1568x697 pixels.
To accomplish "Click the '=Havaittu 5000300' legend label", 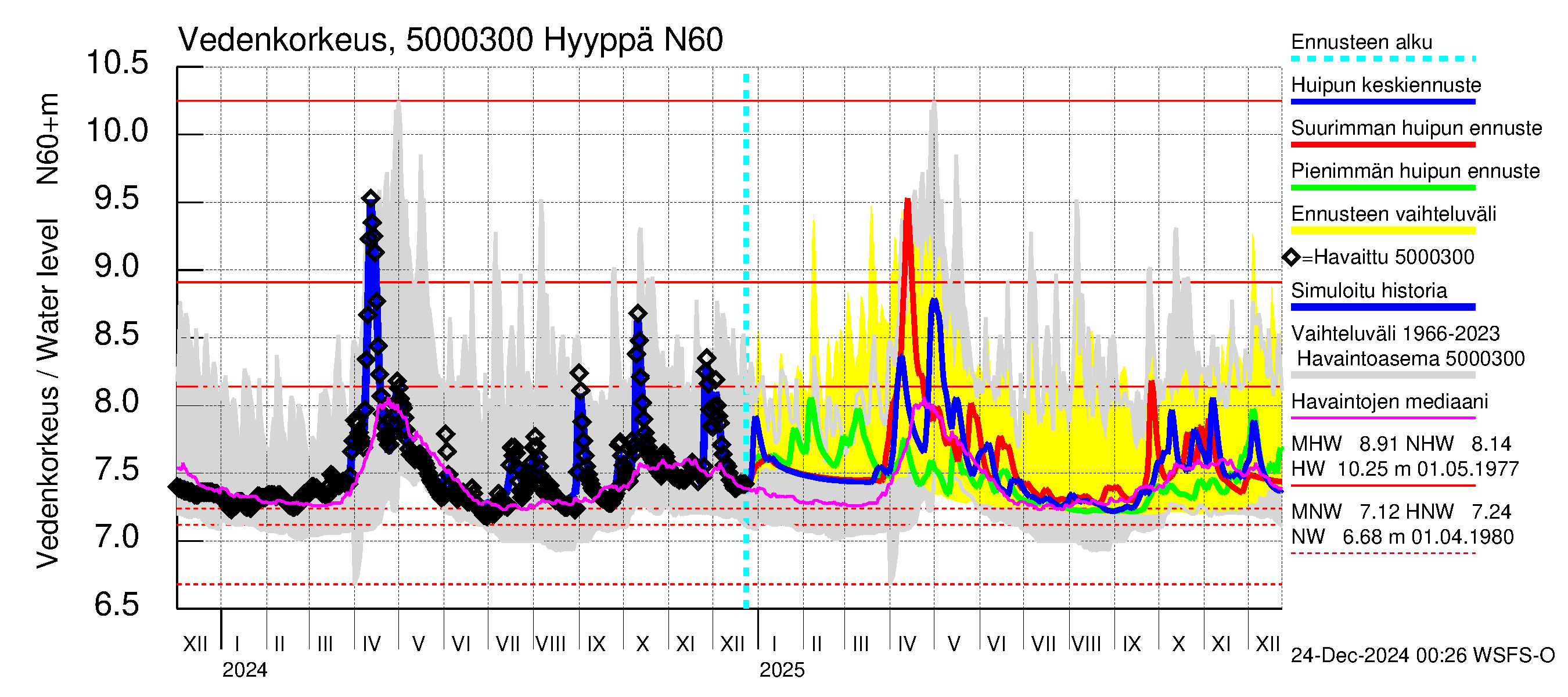I will 1388,257.
